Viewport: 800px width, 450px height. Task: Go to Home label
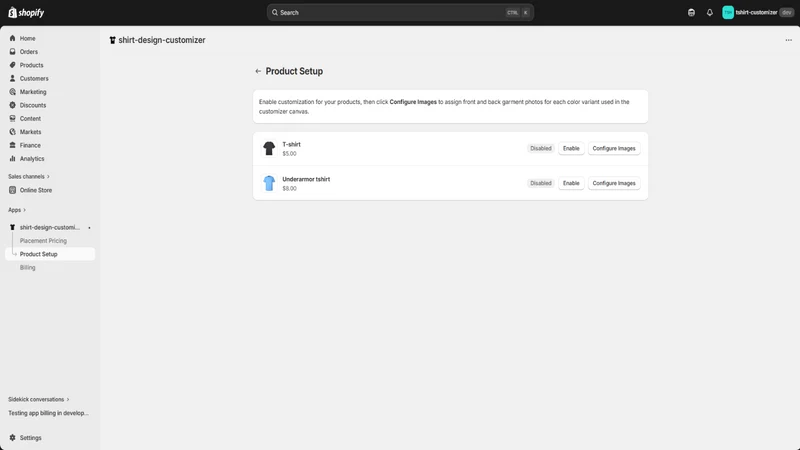click(x=28, y=38)
